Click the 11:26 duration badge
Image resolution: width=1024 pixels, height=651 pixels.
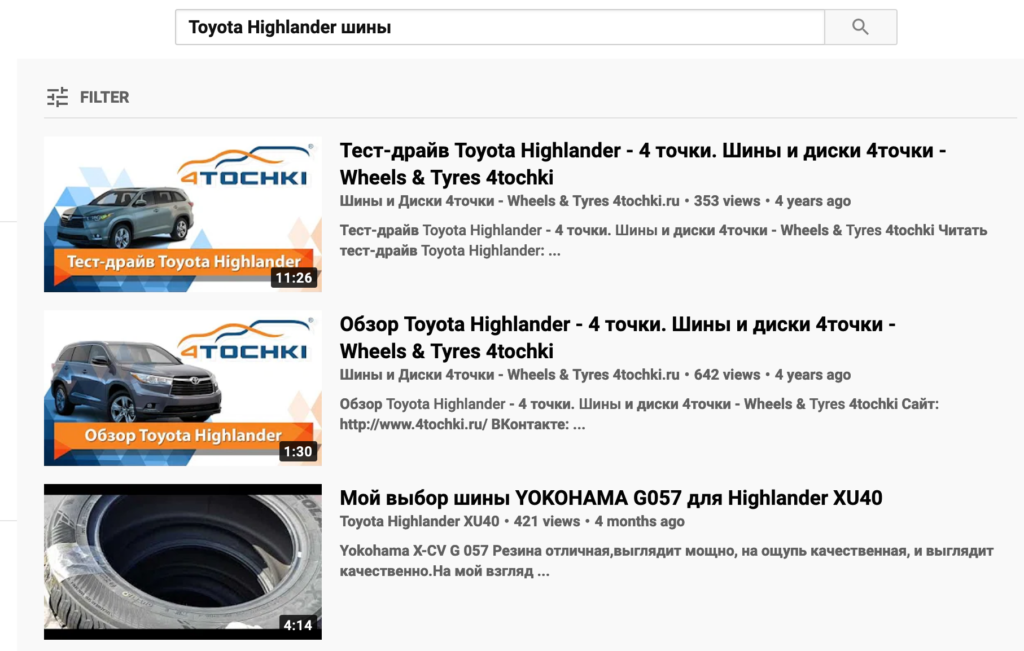(294, 278)
